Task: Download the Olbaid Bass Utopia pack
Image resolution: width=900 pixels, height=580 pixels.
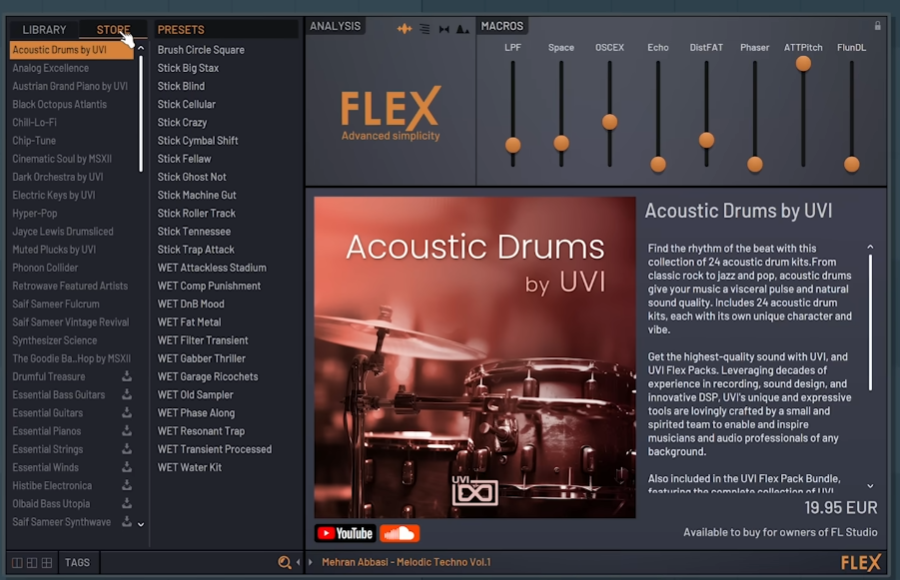Action: click(127, 503)
